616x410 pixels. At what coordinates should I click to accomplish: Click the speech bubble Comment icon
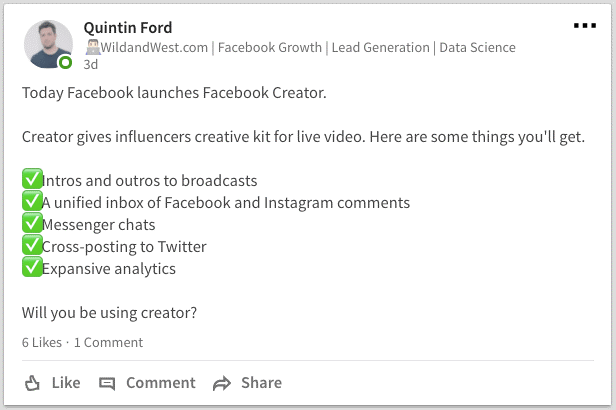tap(107, 384)
